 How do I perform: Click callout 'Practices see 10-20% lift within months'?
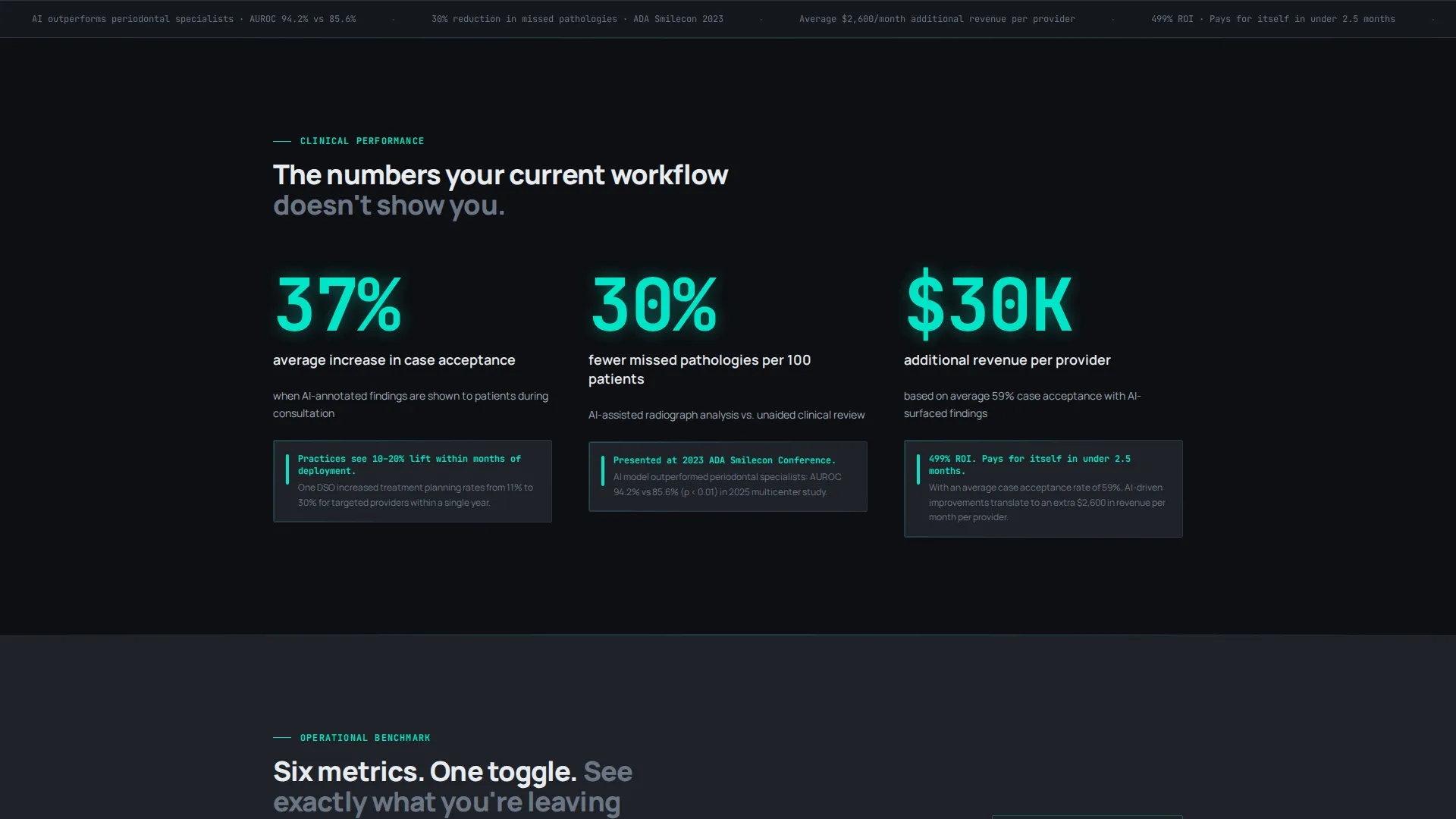point(409,465)
